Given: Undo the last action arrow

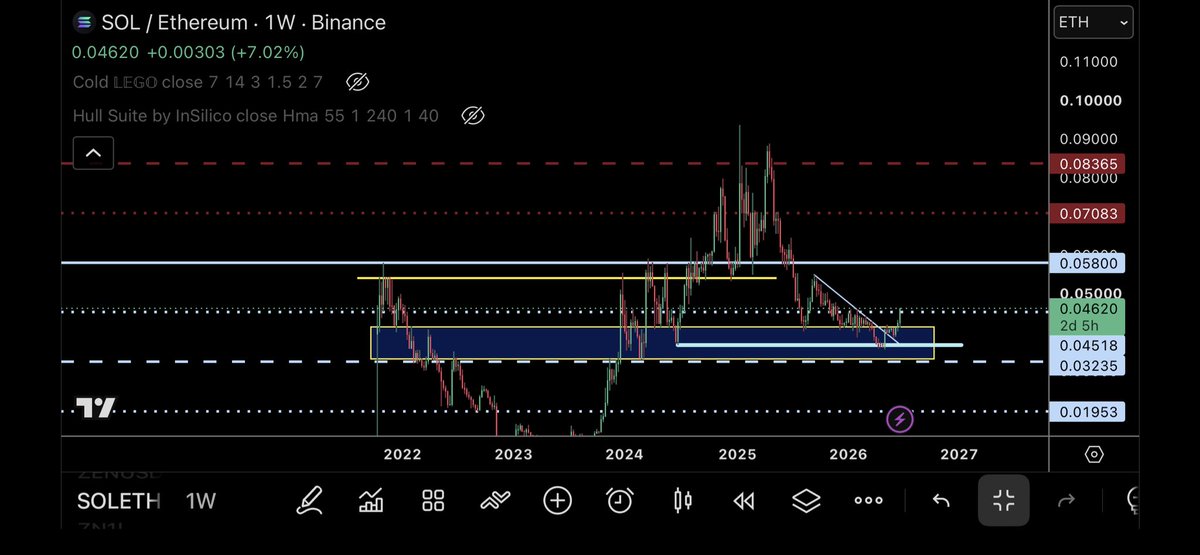Looking at the screenshot, I should [x=941, y=500].
